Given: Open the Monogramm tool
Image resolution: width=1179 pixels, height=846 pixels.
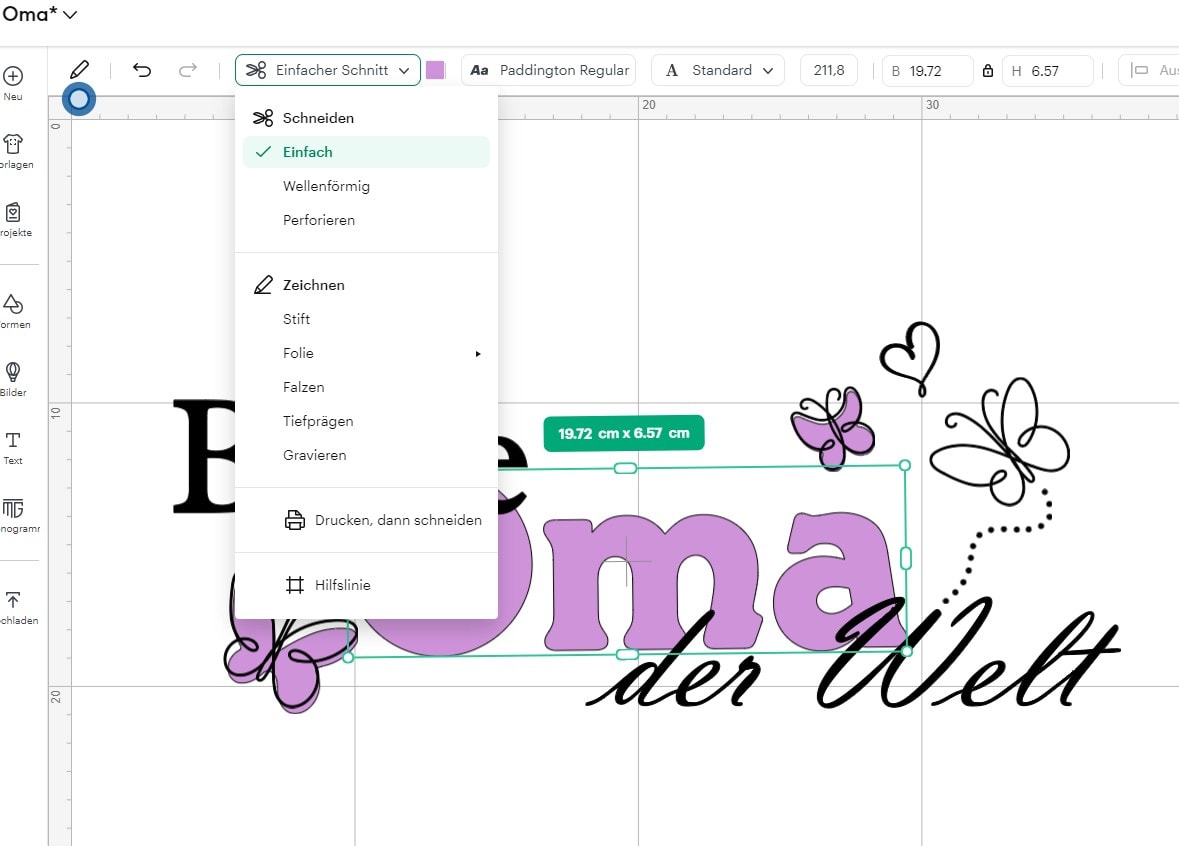Looking at the screenshot, I should pos(13,509).
